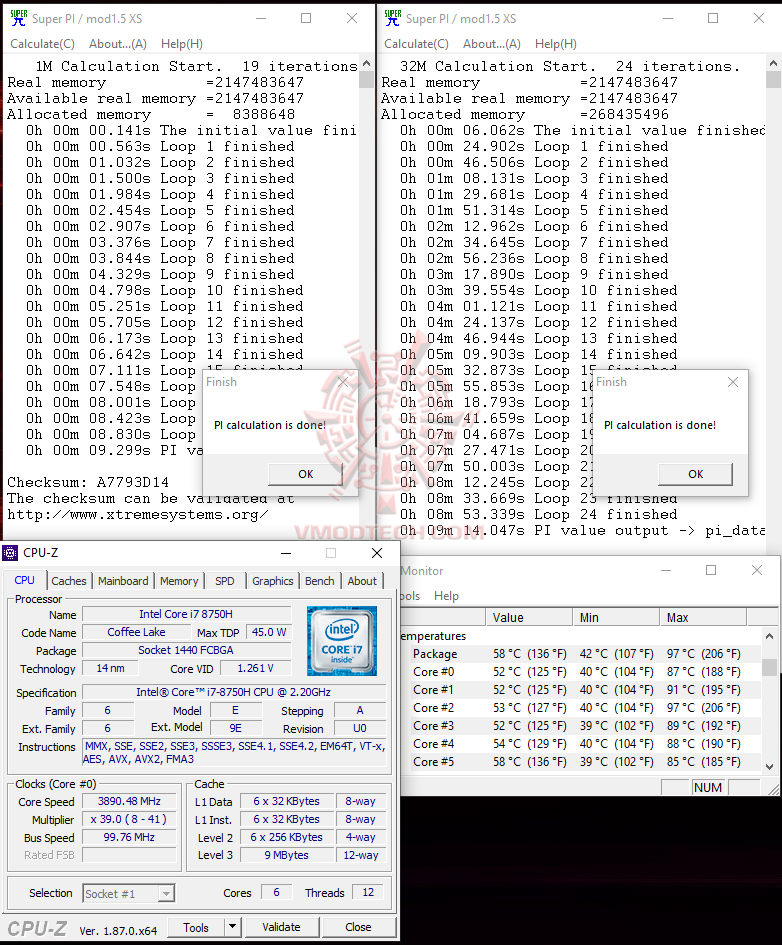Click the Intel Core i7 logo in CPU-Z
The image size is (782, 945).
tap(342, 641)
